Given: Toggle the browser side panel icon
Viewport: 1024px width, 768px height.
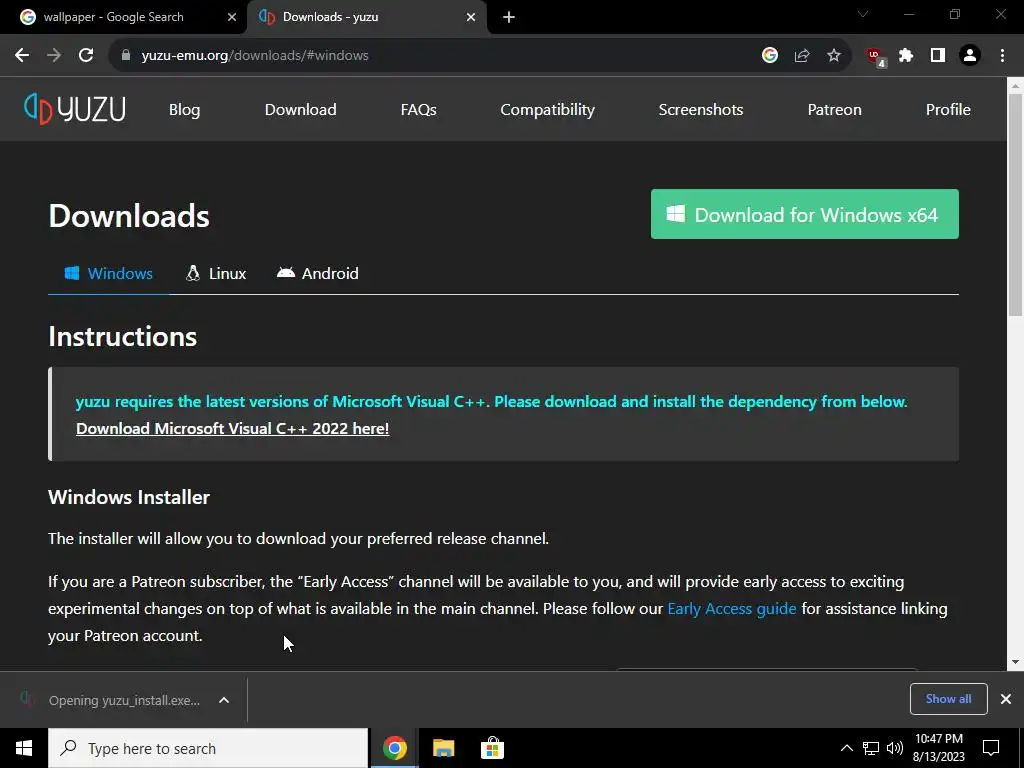Looking at the screenshot, I should click(x=938, y=56).
